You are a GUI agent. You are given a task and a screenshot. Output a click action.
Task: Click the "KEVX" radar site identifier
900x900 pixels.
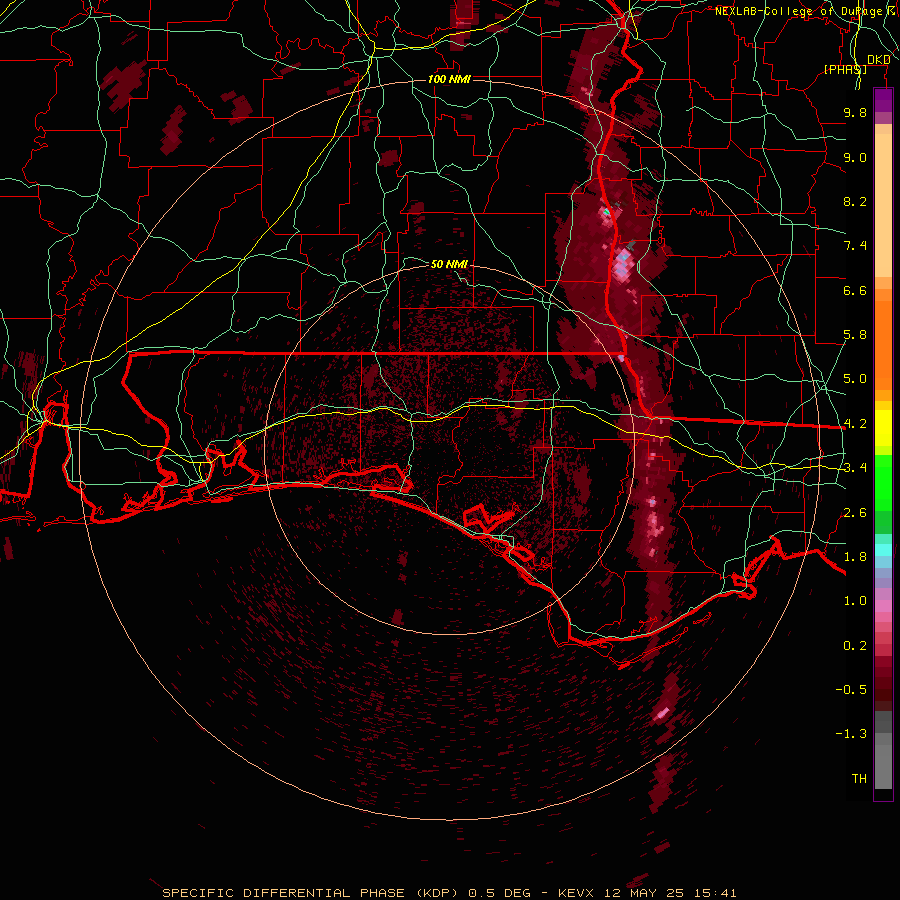tap(576, 893)
